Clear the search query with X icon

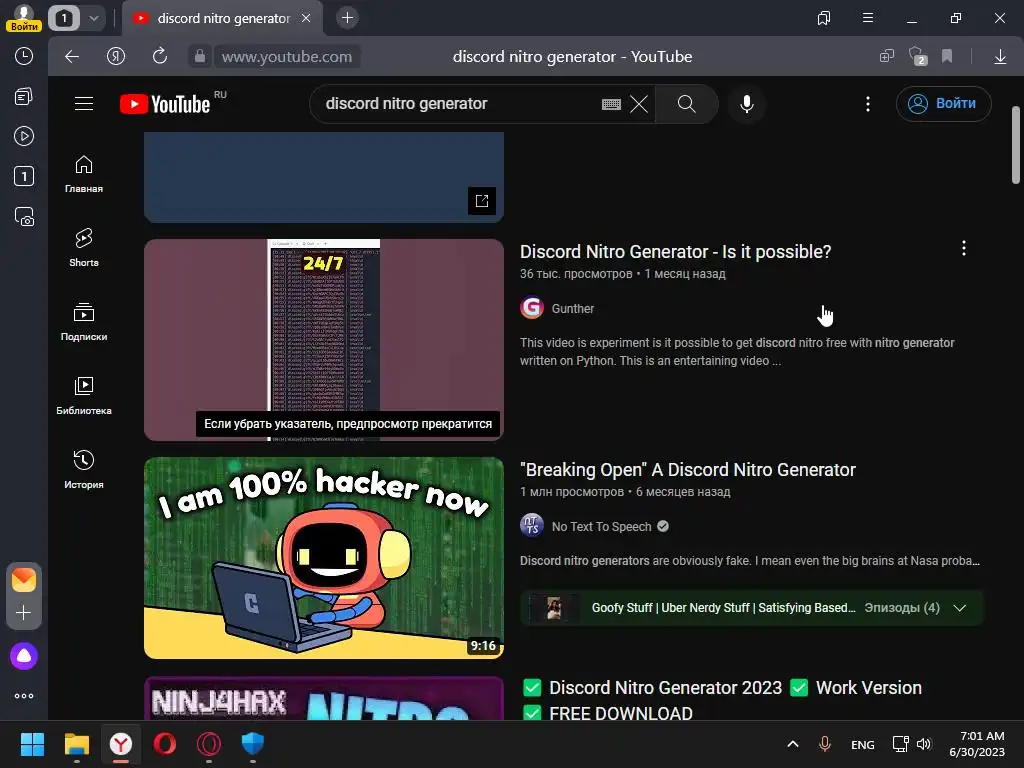pyautogui.click(x=639, y=104)
